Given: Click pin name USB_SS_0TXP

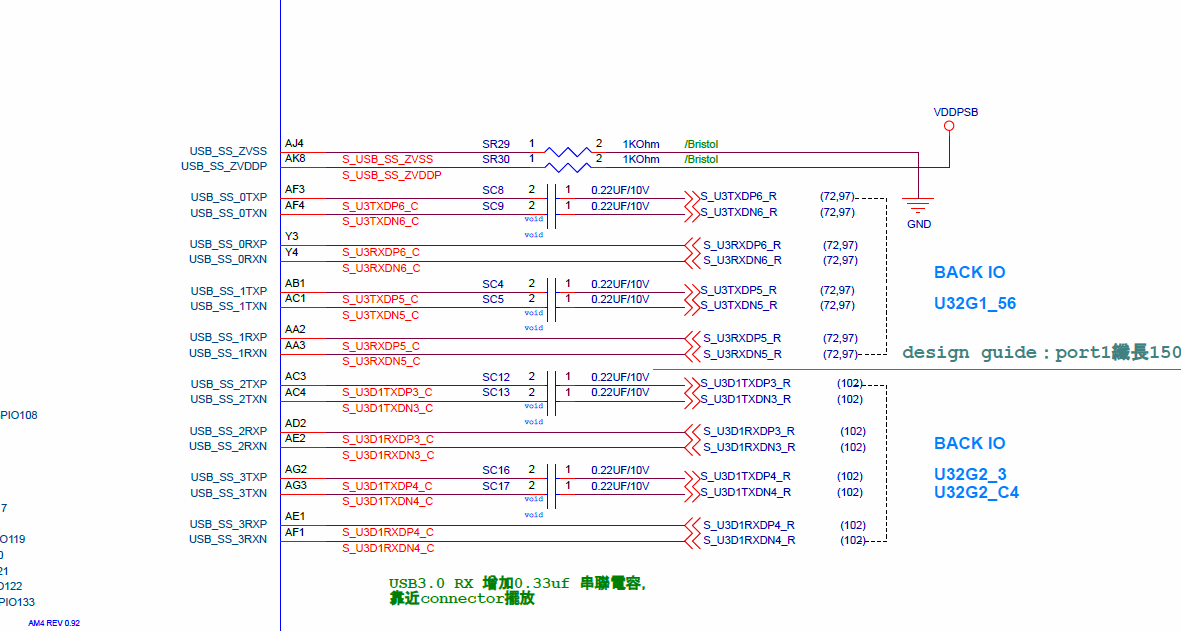Looking at the screenshot, I should [x=228, y=197].
